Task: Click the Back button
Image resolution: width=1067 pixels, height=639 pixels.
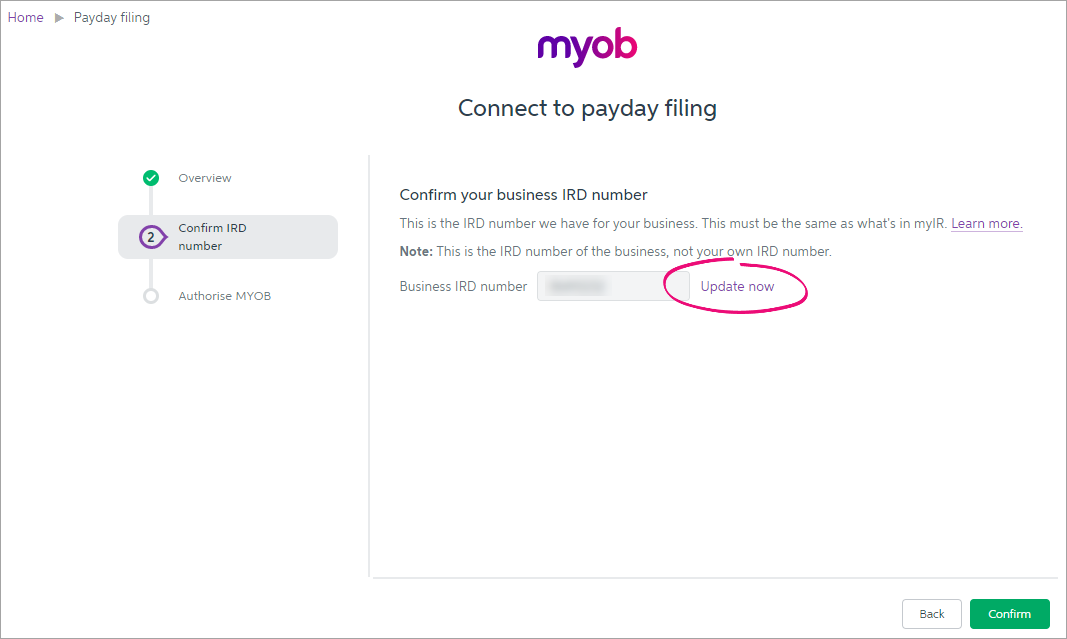Action: coord(932,614)
